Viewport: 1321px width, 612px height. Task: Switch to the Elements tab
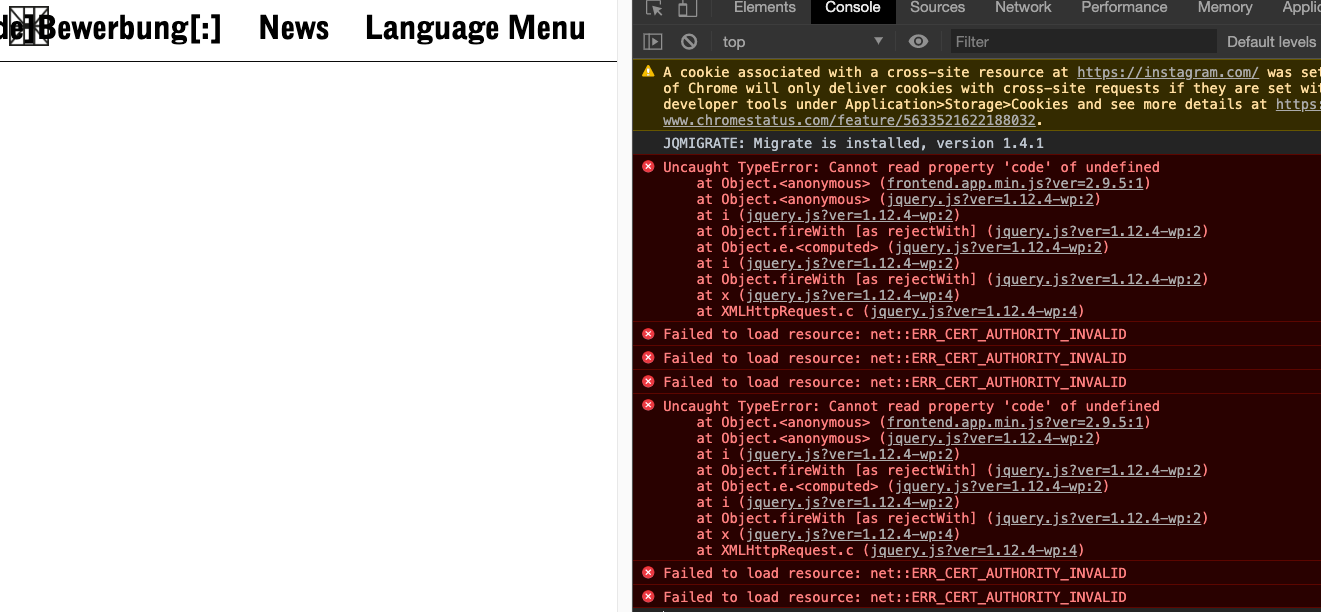pos(764,8)
